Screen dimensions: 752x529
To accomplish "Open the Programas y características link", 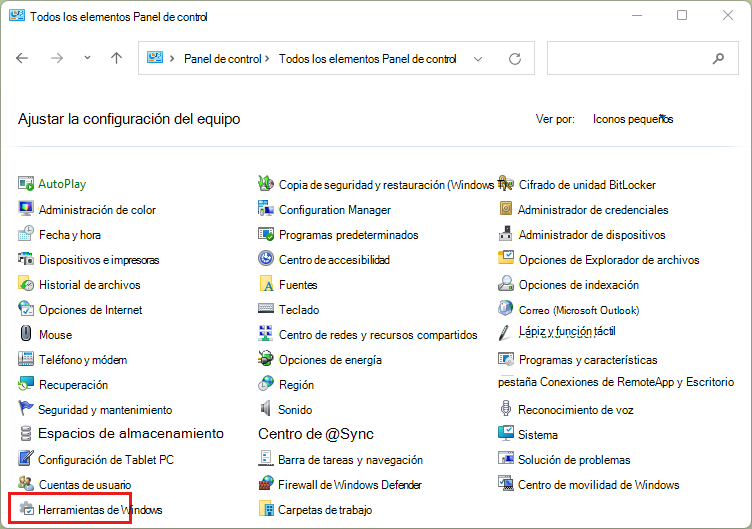I will click(588, 360).
